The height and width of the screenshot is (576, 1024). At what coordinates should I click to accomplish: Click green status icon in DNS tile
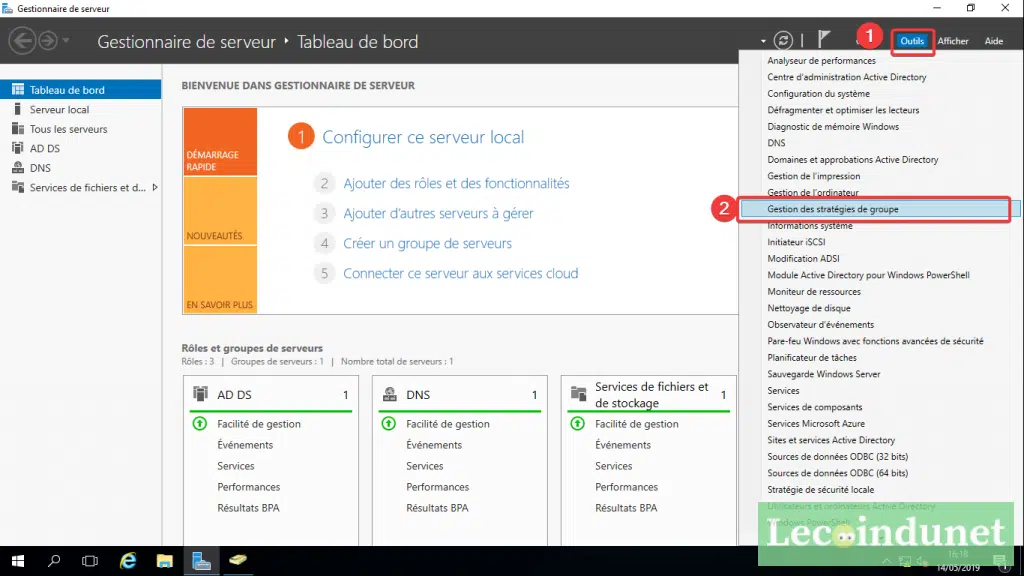click(x=389, y=424)
